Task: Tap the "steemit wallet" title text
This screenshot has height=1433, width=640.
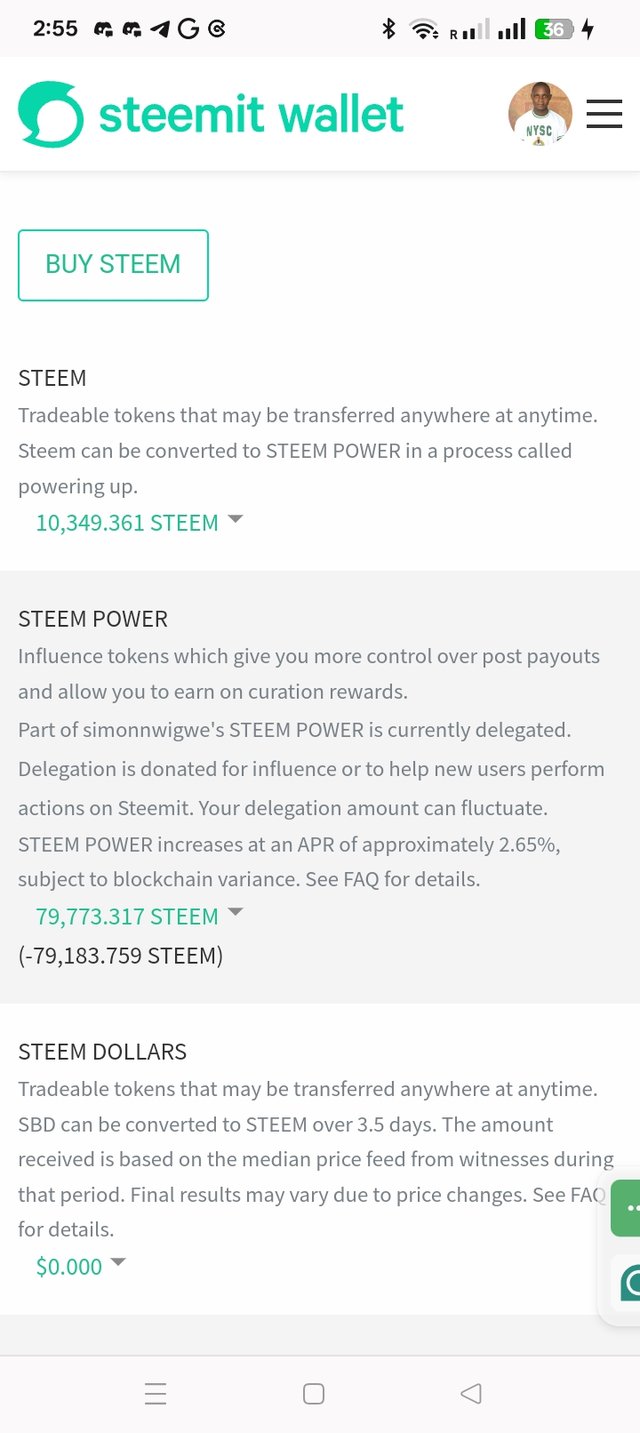Action: [251, 114]
